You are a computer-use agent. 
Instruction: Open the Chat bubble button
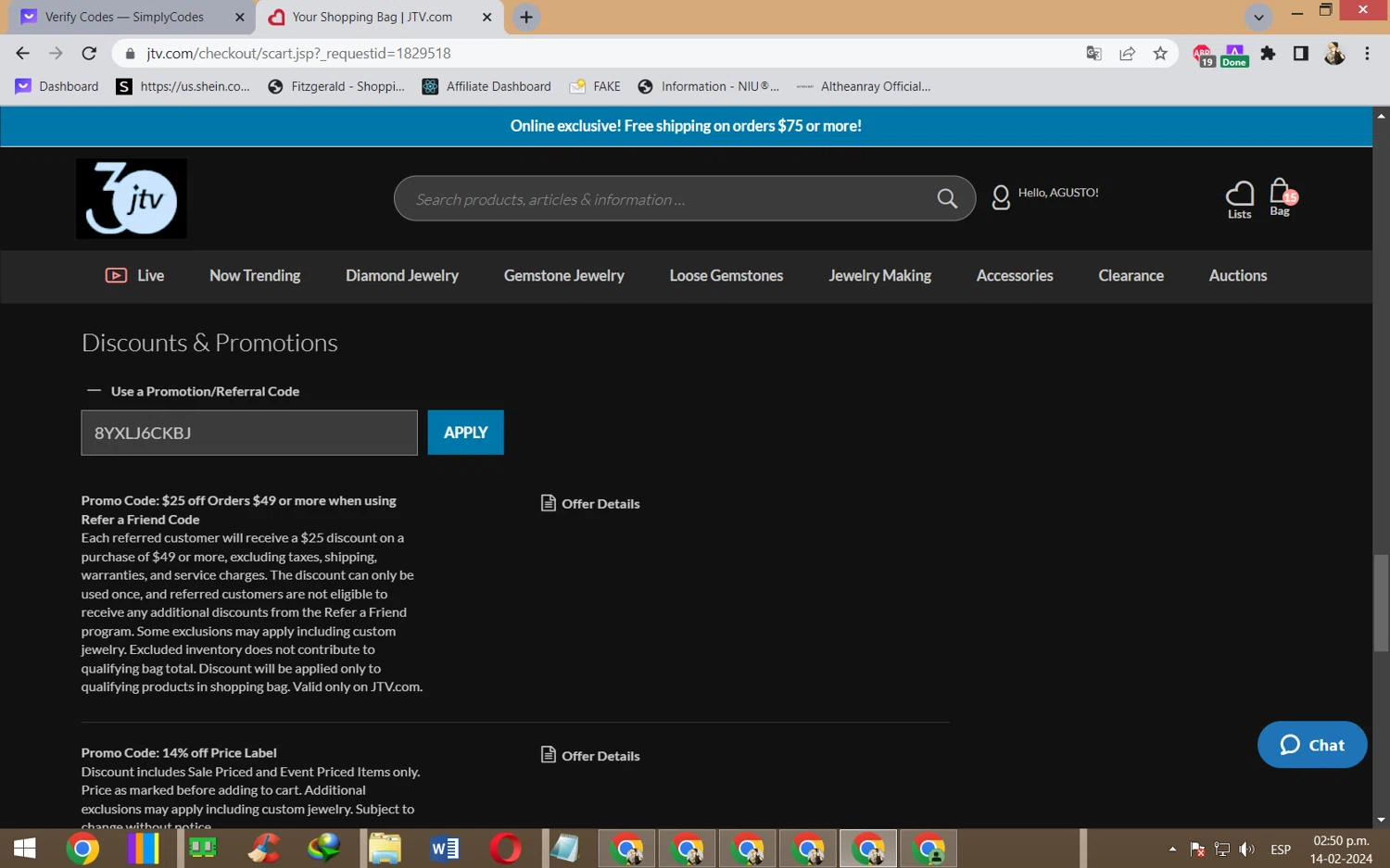click(1312, 745)
